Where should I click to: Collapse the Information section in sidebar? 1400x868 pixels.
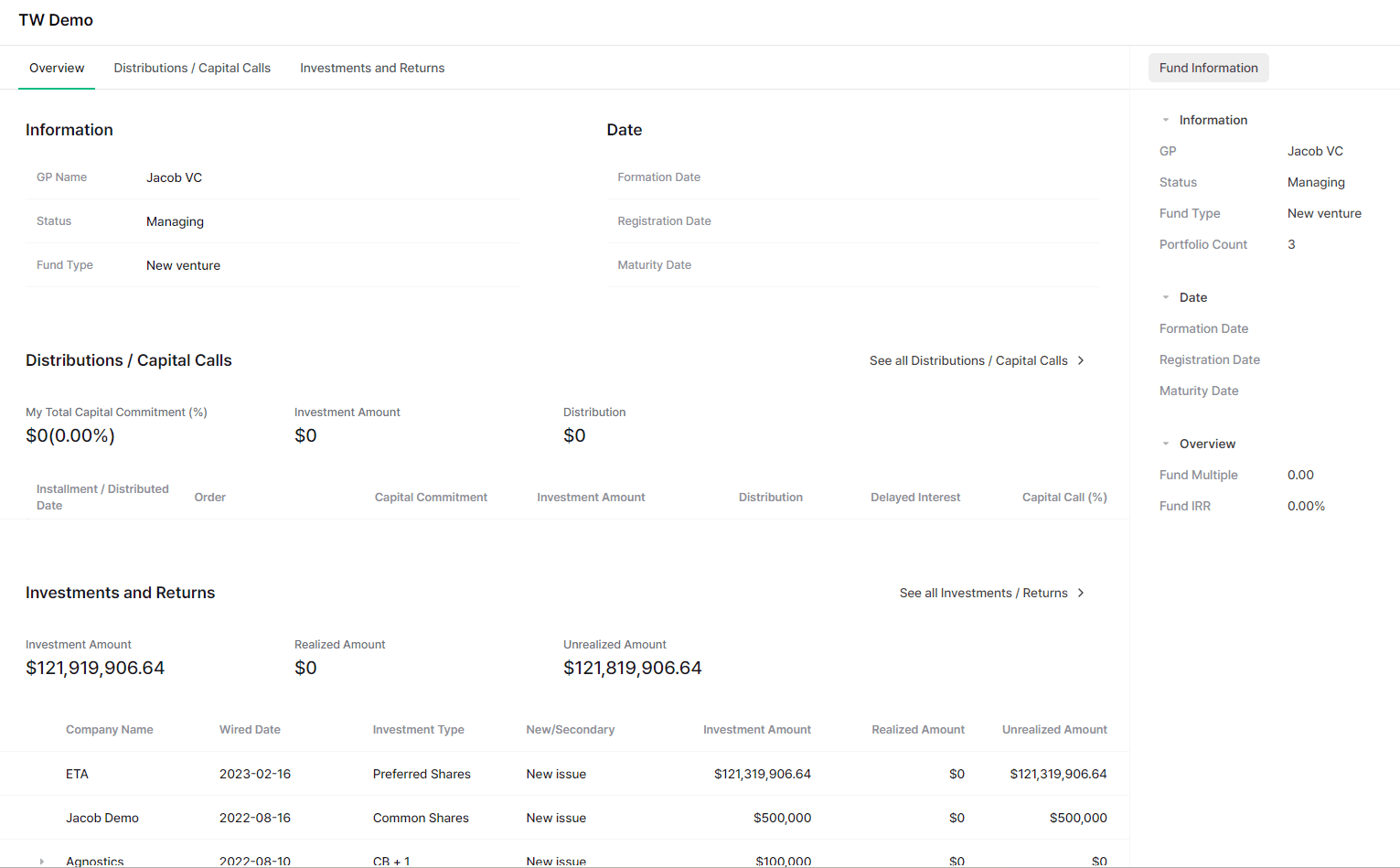[x=1166, y=120]
